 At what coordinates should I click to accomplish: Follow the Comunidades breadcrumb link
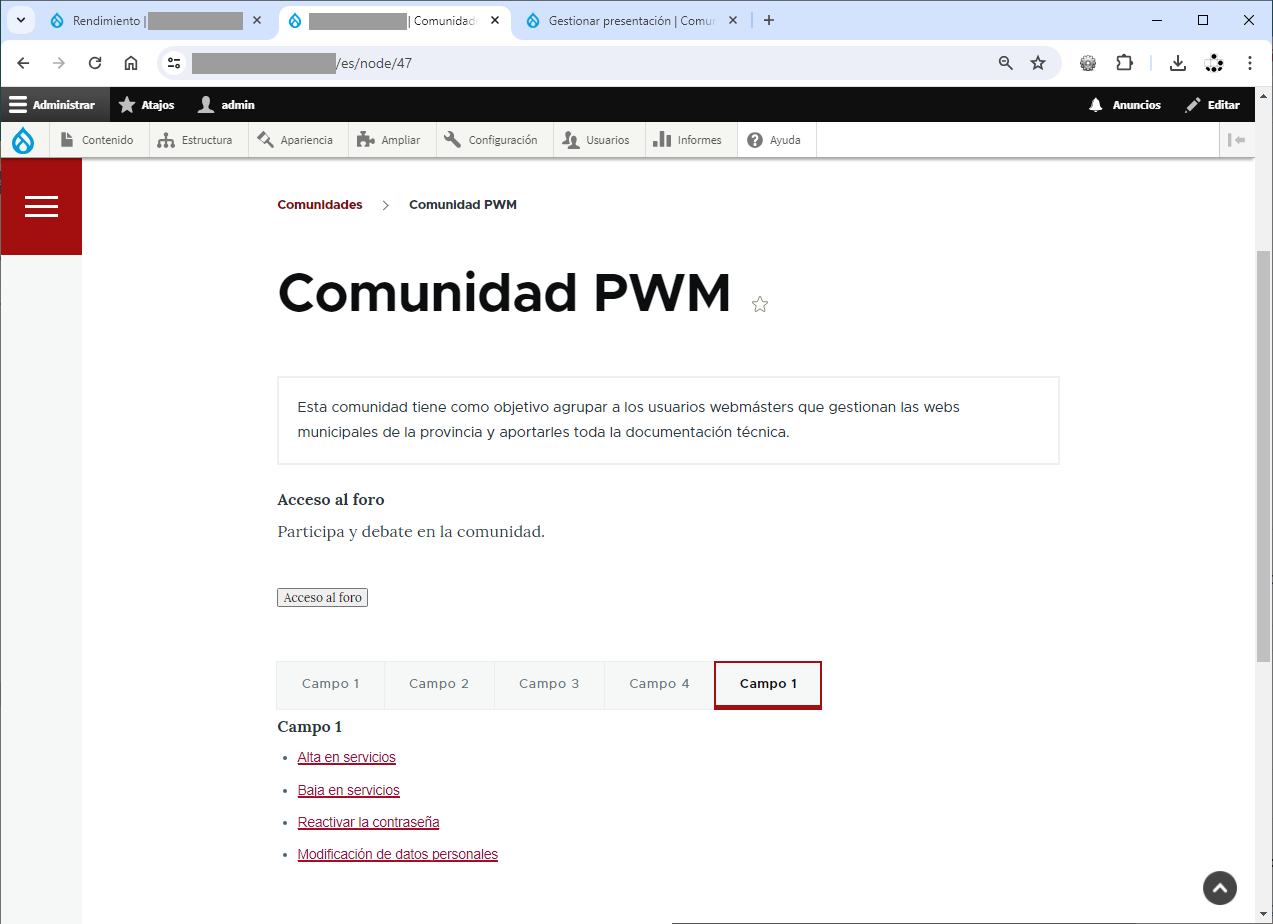[x=320, y=204]
